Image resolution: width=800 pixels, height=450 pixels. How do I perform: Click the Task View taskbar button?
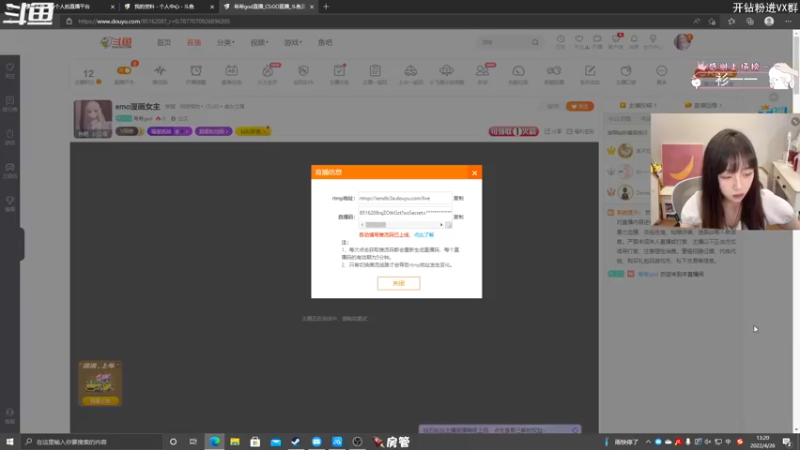tap(193, 442)
